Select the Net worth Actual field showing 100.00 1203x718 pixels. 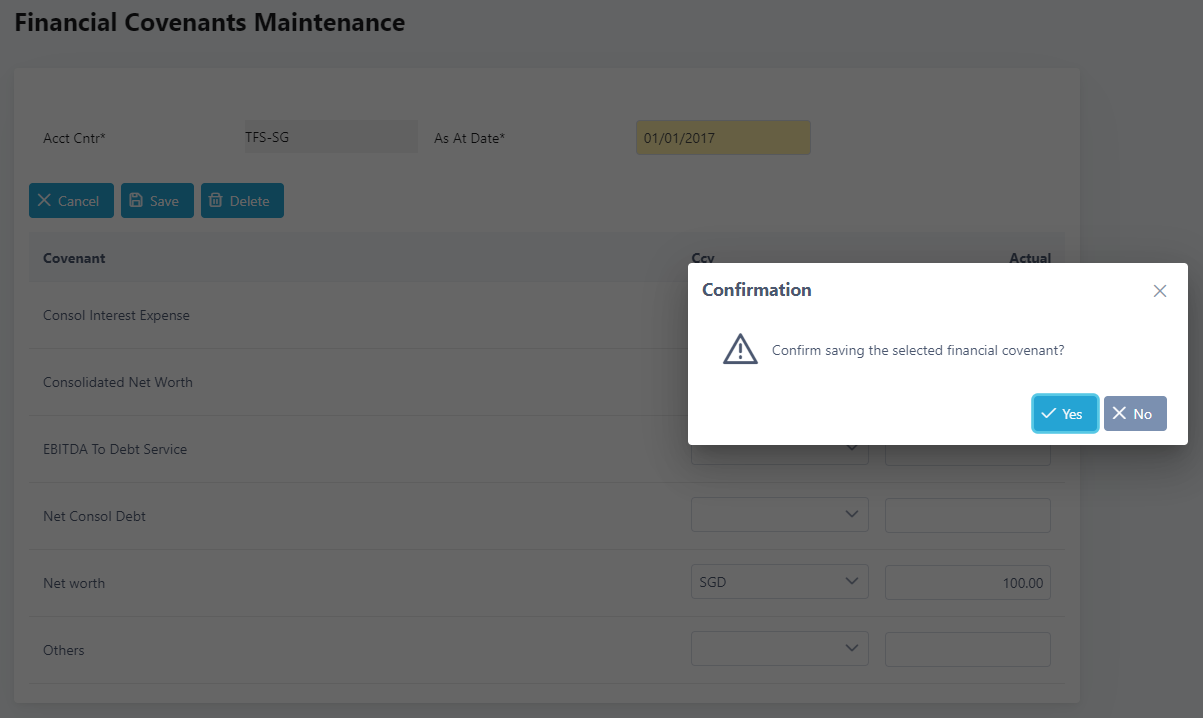(967, 583)
